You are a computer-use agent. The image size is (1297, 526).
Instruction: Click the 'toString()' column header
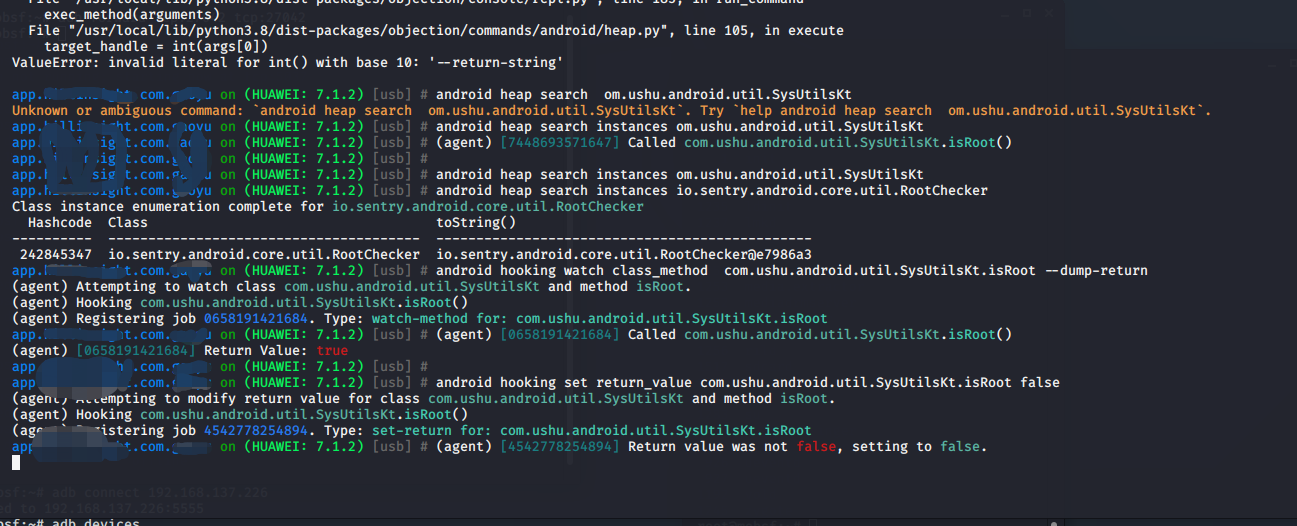[476, 223]
